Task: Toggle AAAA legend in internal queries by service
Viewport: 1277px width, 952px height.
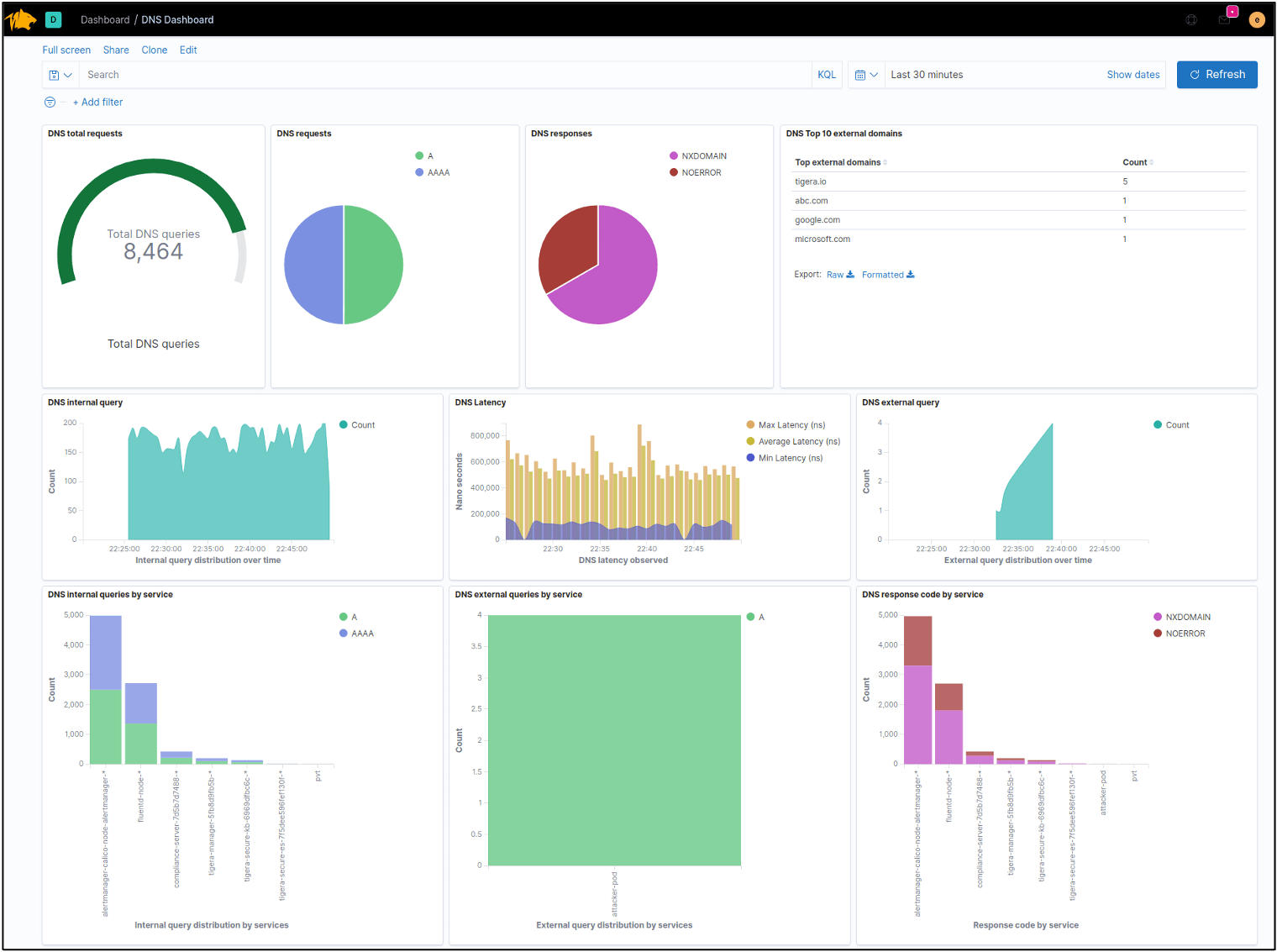Action: pyautogui.click(x=357, y=634)
